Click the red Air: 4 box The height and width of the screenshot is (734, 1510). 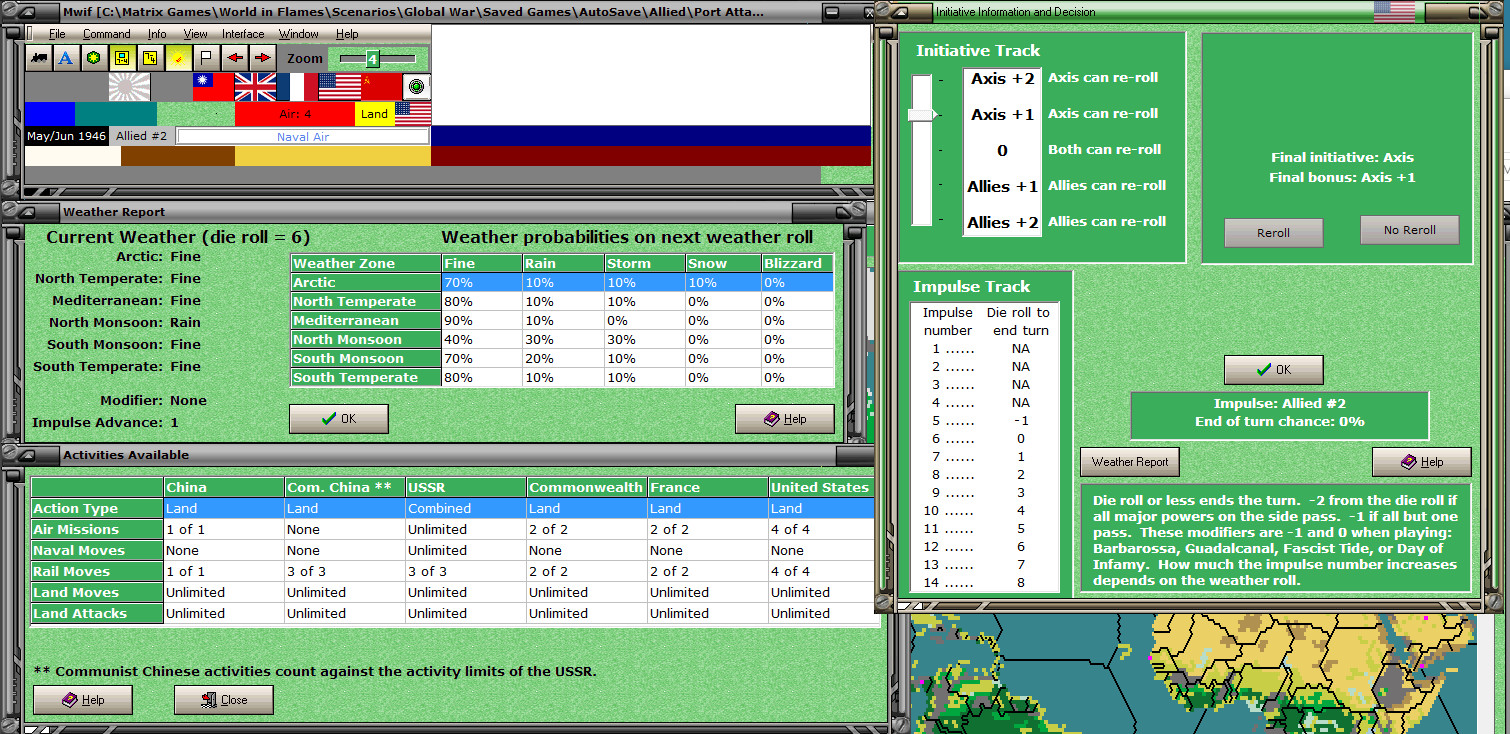tap(295, 114)
